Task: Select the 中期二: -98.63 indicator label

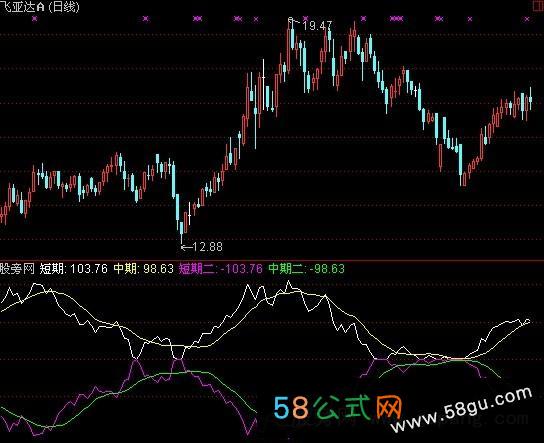Action: pyautogui.click(x=307, y=269)
